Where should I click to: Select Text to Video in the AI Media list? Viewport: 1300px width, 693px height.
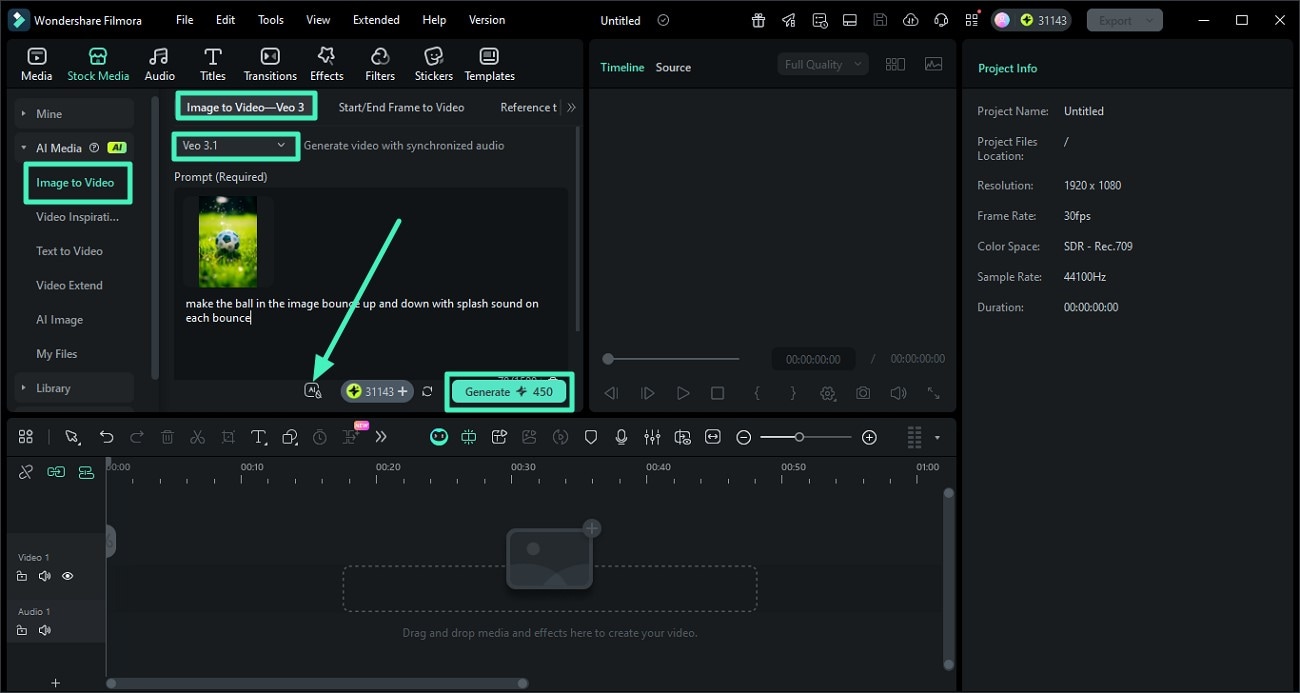pyautogui.click(x=69, y=250)
